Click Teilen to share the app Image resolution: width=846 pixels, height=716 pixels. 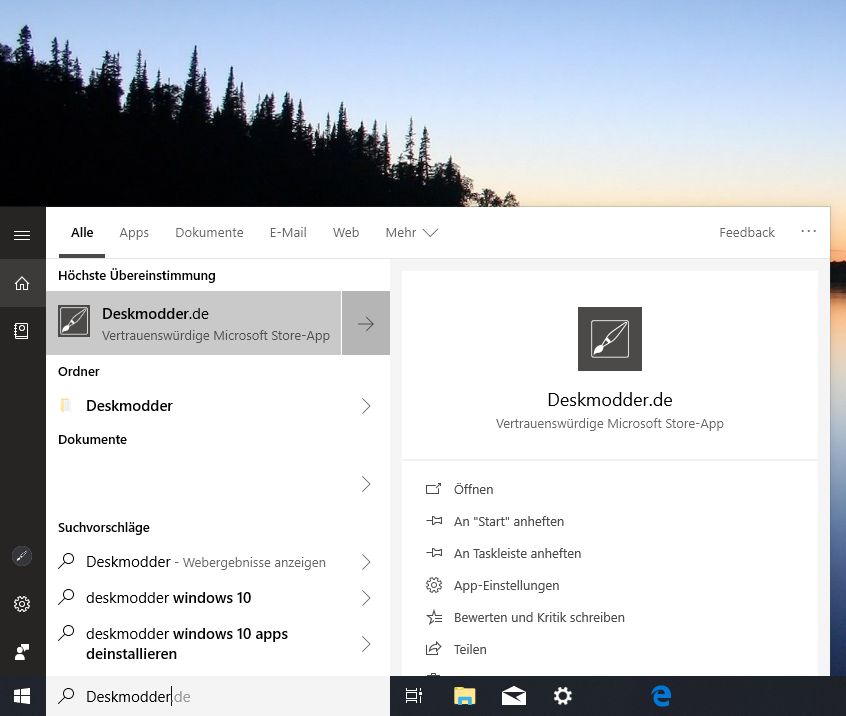470,649
